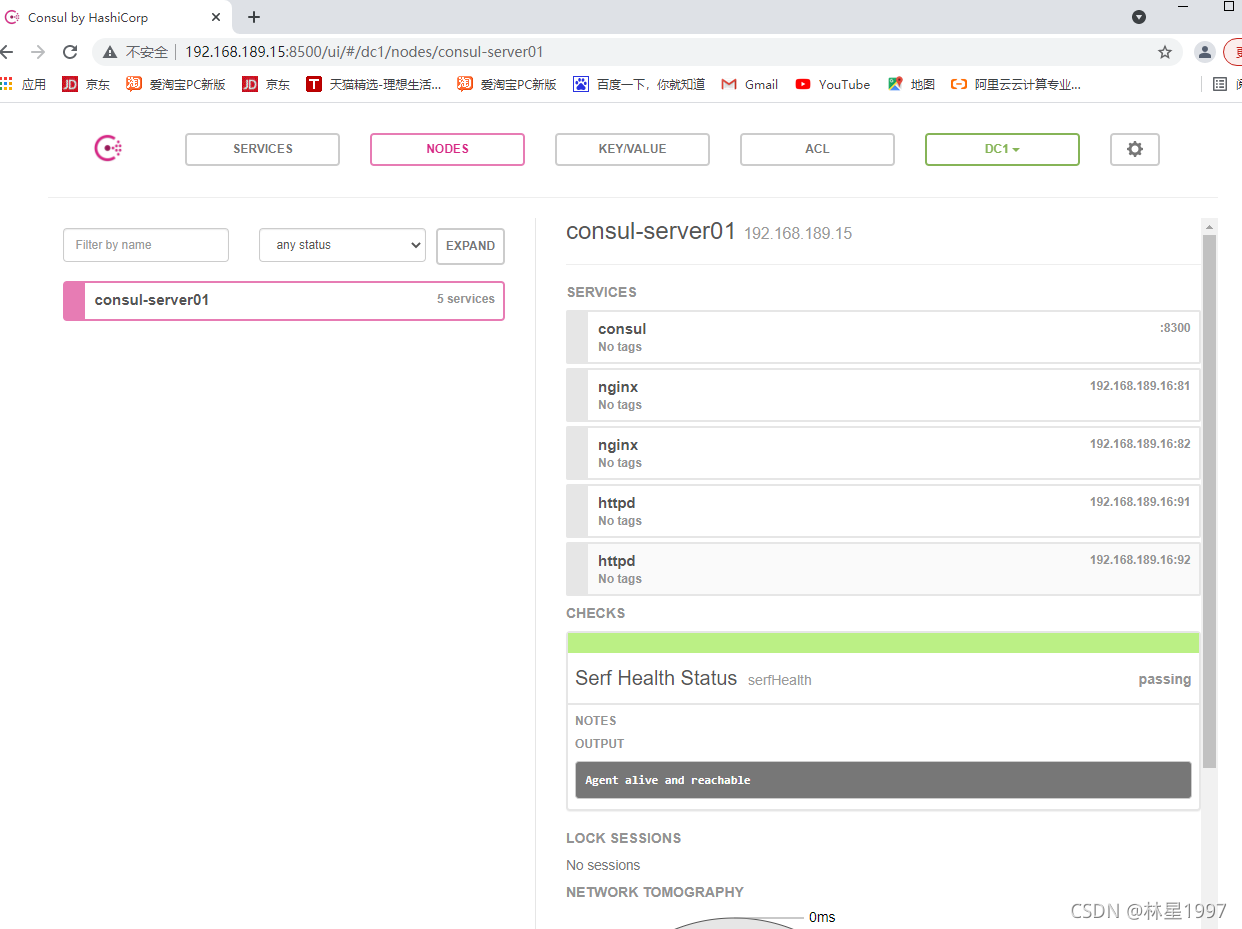
Task: Open the second JD 京东 bookmark
Action: (266, 85)
